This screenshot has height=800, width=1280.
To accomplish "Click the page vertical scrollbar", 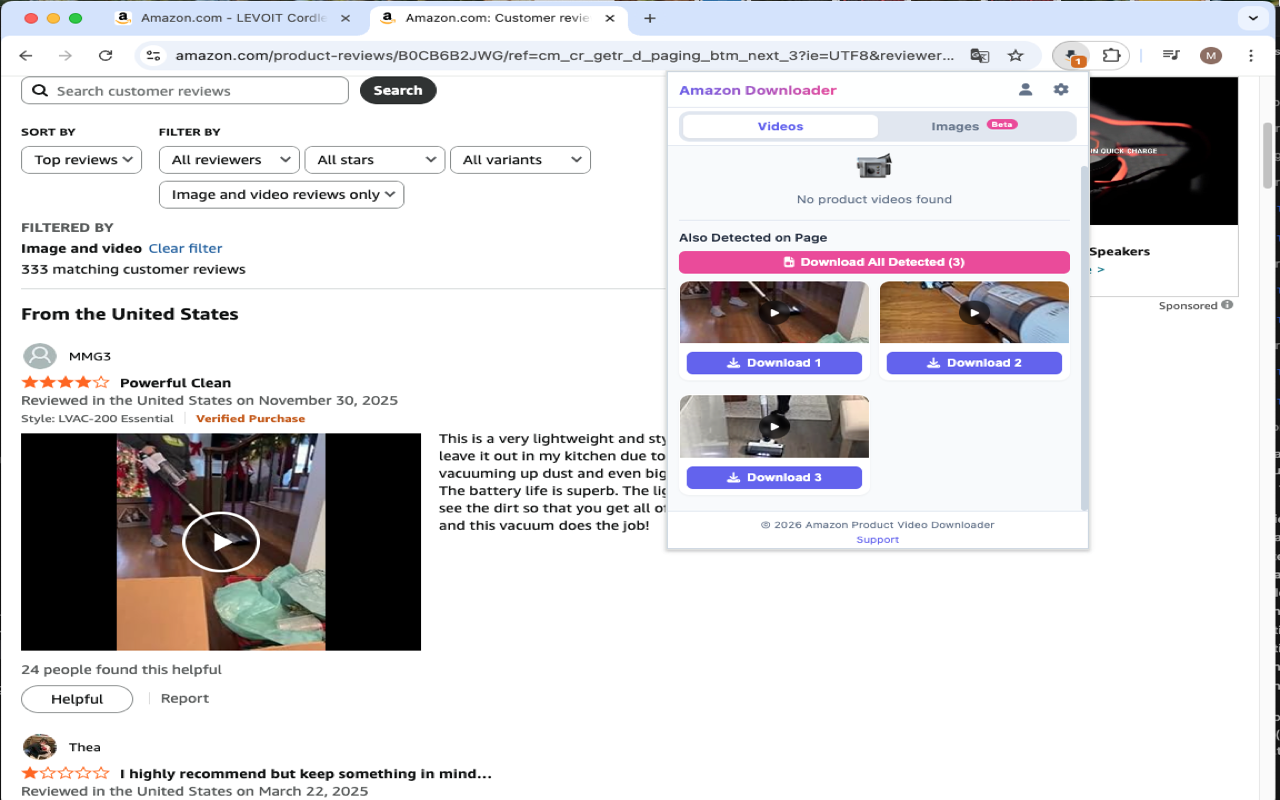I will pos(1268,155).
